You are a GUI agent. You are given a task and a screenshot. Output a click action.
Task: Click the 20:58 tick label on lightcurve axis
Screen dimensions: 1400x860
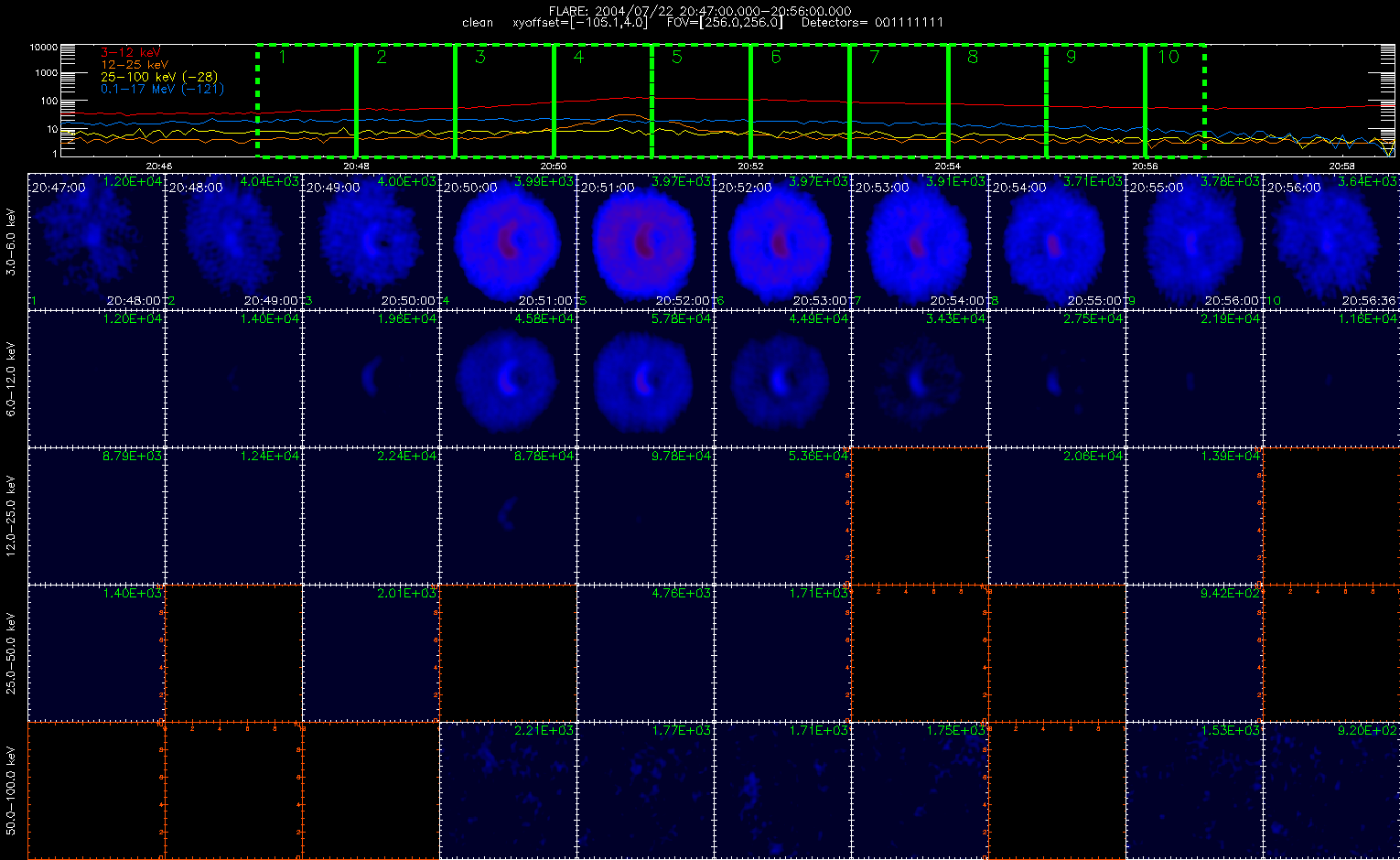pos(1342,166)
